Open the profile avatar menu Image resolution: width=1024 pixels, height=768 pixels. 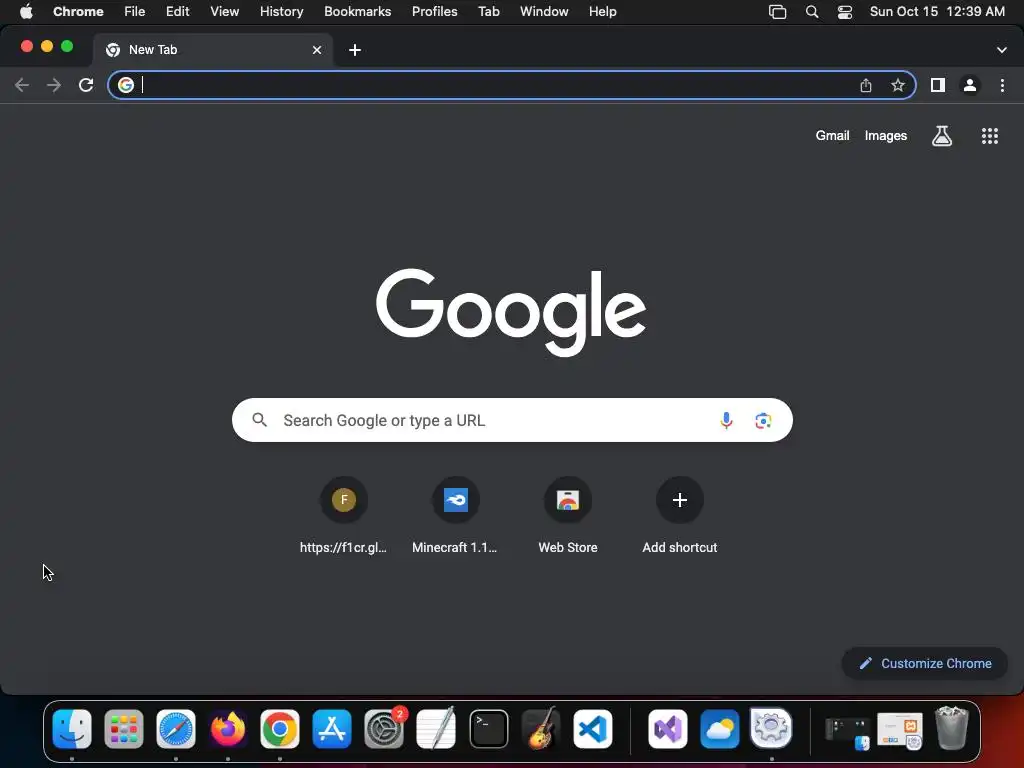(970, 85)
